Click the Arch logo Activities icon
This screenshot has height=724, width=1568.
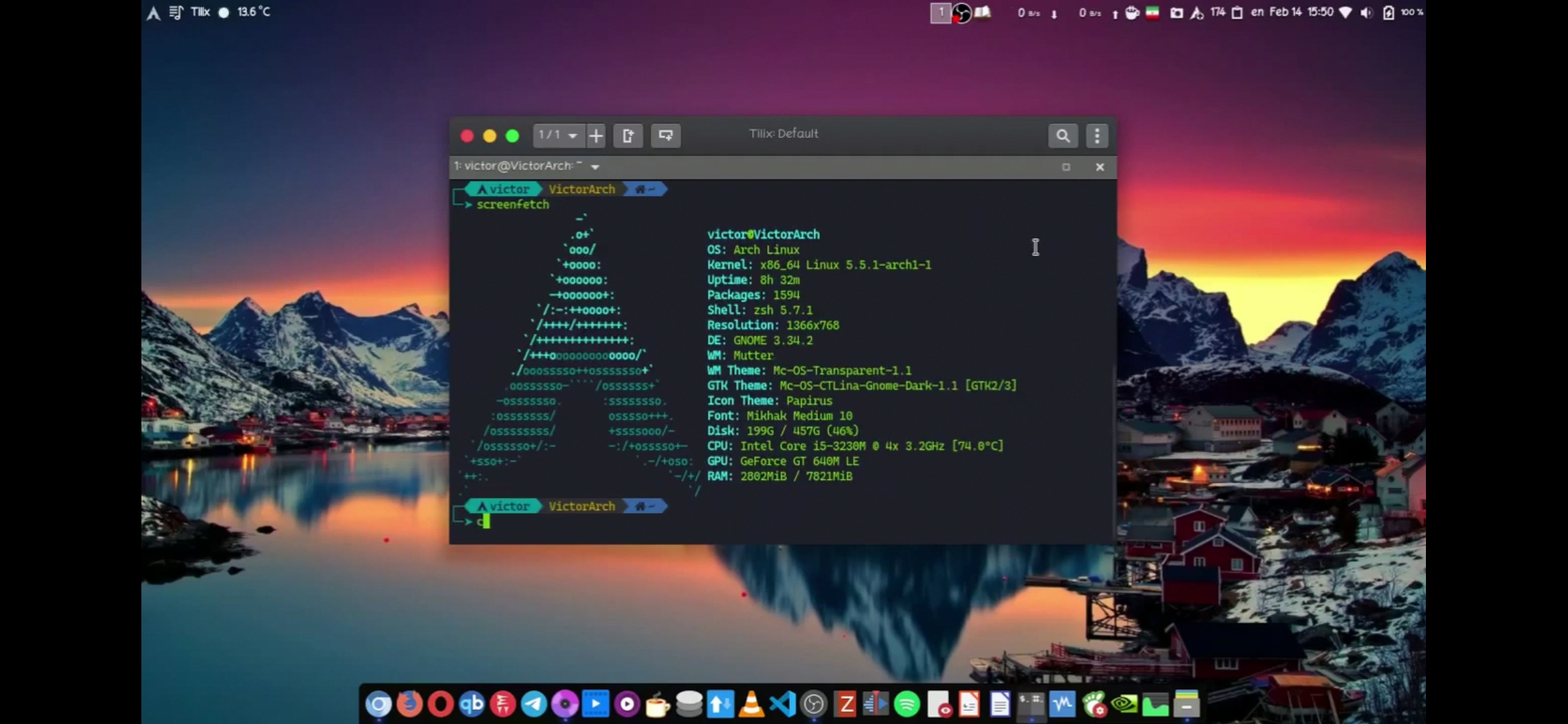click(153, 13)
